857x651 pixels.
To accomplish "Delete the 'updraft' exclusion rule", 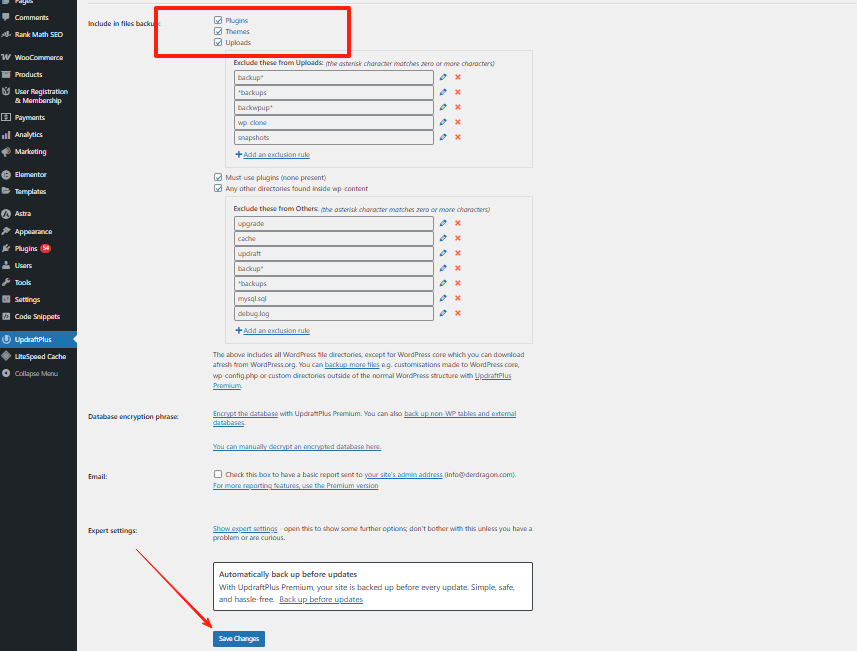I will [x=458, y=253].
